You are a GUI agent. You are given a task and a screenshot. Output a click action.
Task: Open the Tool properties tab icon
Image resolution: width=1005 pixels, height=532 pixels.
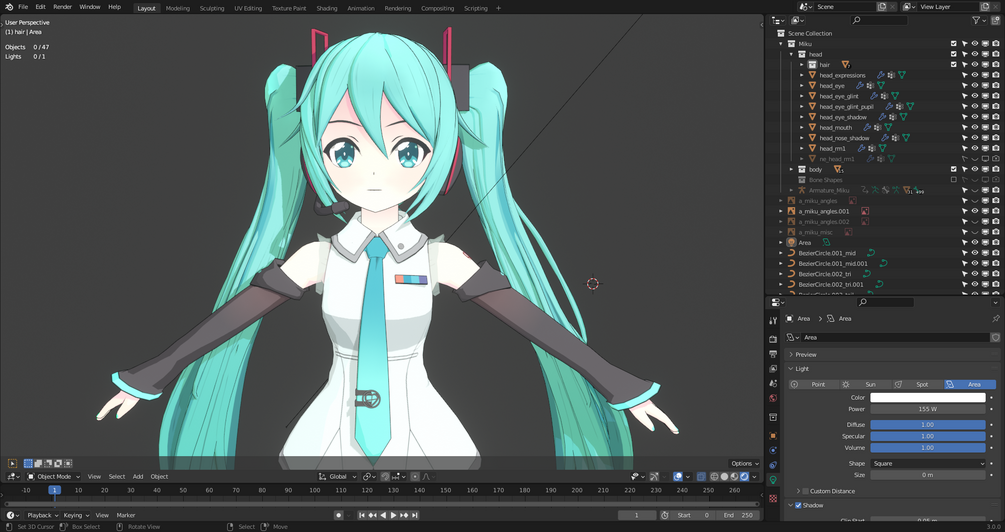[773, 320]
